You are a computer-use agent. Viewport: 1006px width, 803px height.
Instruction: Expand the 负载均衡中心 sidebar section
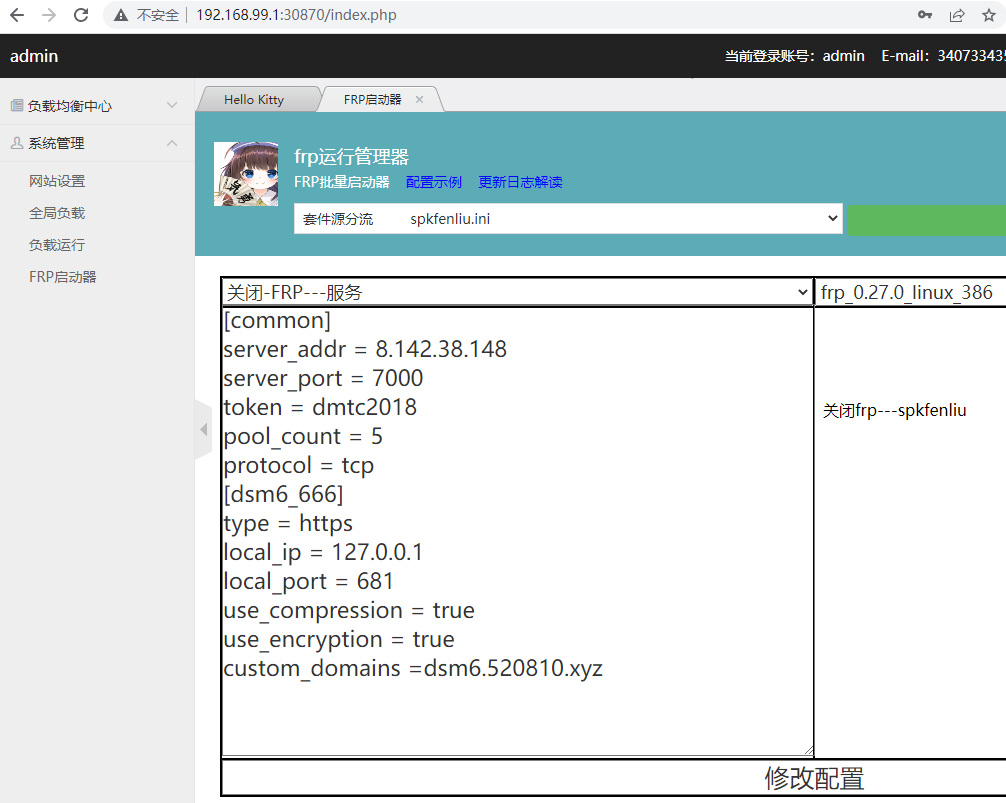click(171, 105)
